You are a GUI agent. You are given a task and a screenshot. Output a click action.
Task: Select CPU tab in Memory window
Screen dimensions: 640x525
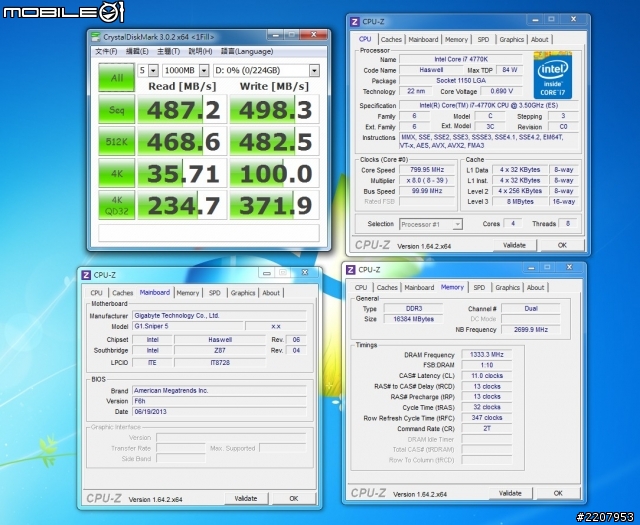361,287
